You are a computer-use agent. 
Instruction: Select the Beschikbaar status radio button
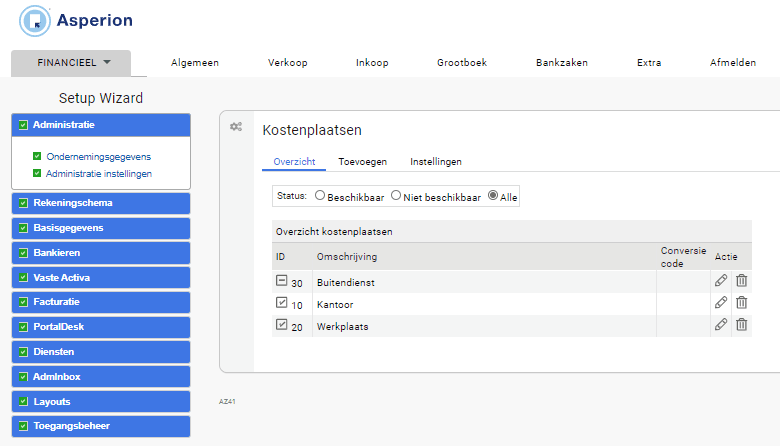point(320,195)
